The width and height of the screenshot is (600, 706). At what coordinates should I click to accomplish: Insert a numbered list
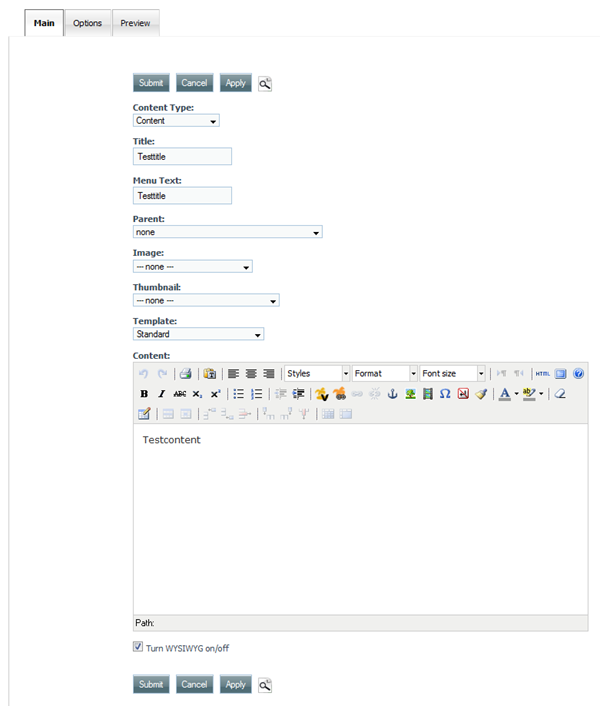pyautogui.click(x=257, y=394)
